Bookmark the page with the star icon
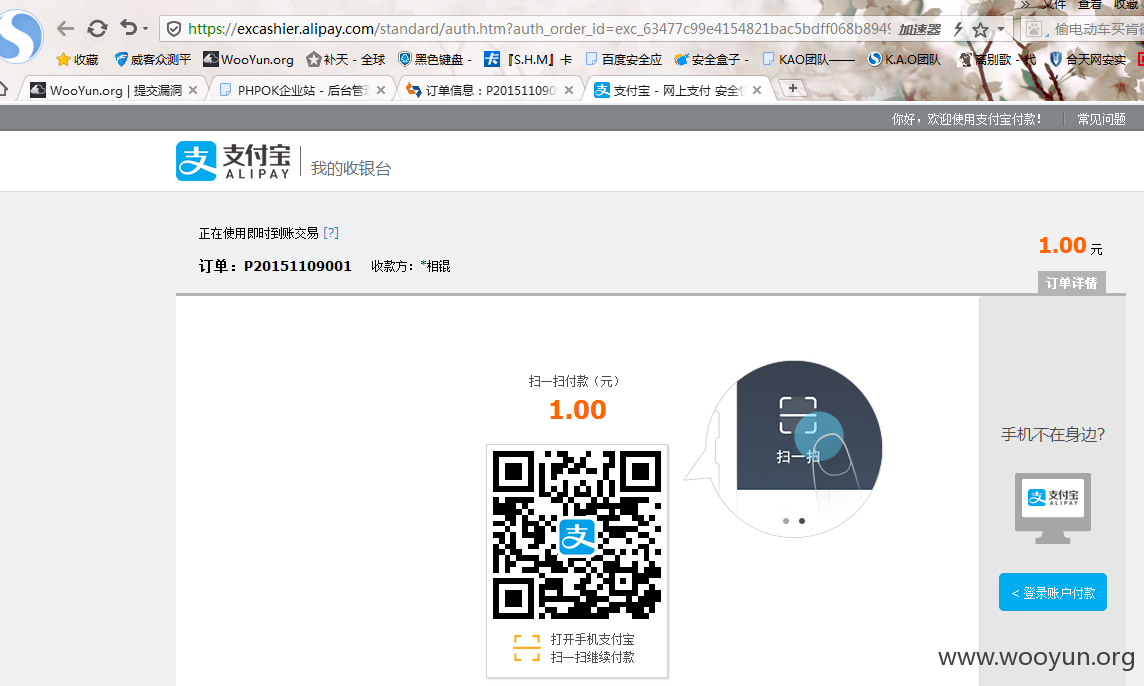This screenshot has height=686, width=1144. click(x=981, y=29)
